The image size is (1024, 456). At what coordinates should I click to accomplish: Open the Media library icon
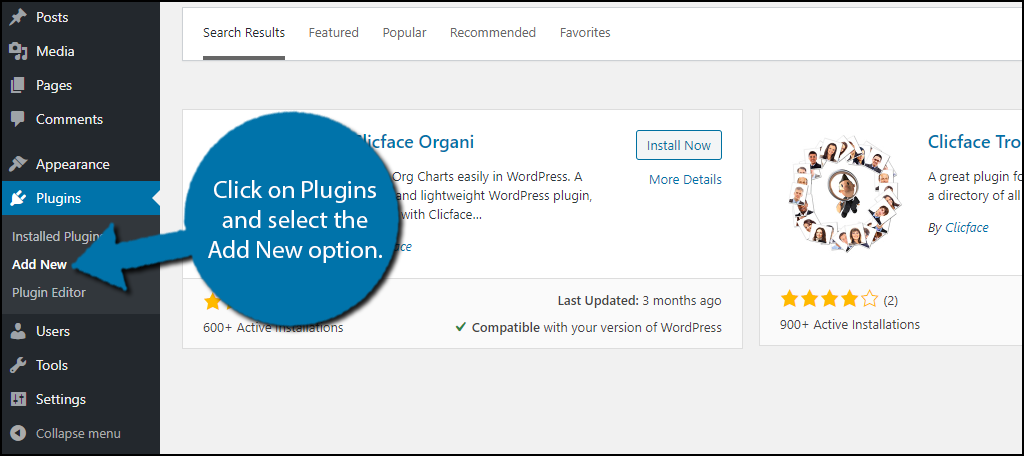coord(18,51)
